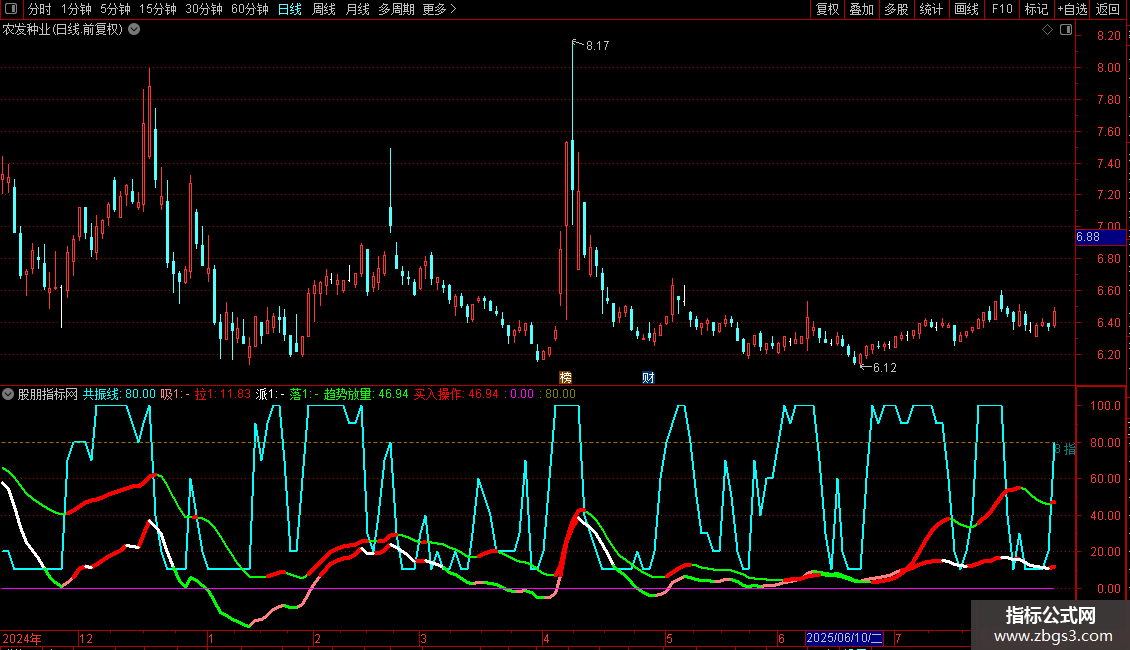Open F10 company info
This screenshot has height=650, width=1130.
[1002, 9]
